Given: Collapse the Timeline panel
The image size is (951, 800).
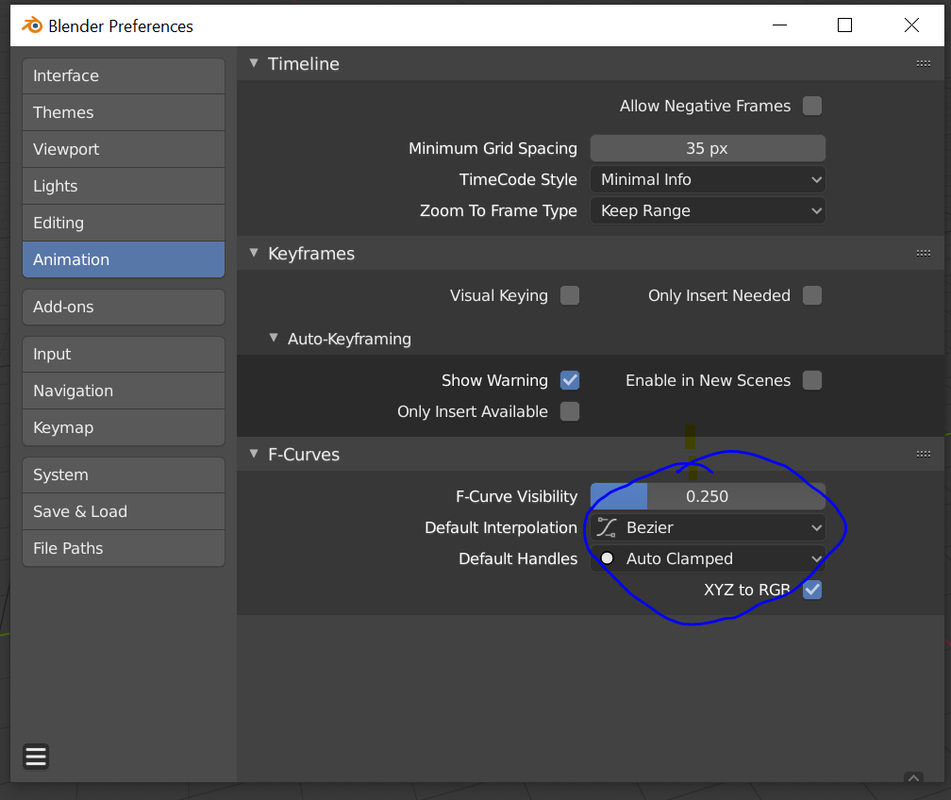Looking at the screenshot, I should [254, 63].
